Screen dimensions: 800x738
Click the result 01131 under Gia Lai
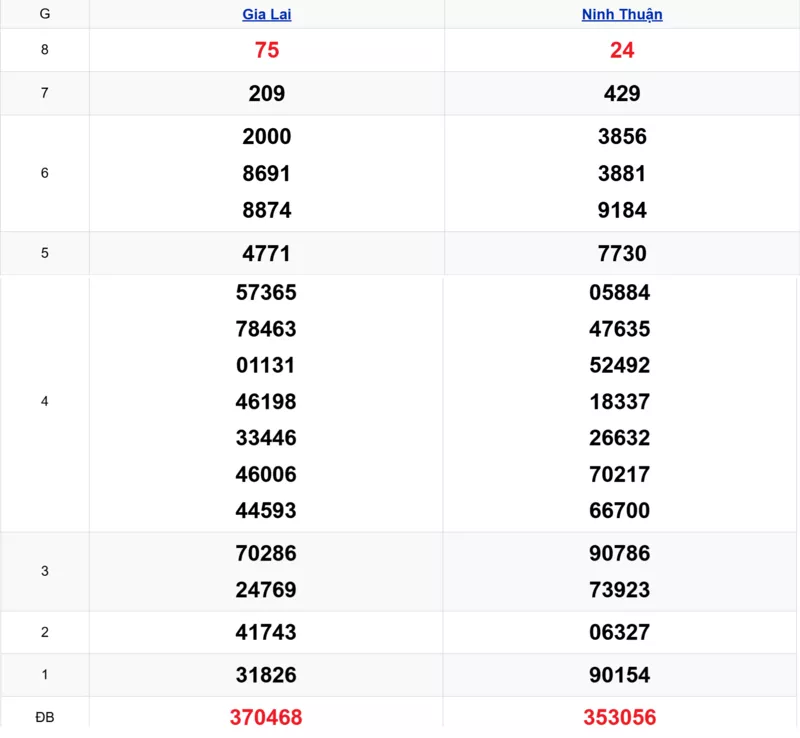[267, 365]
